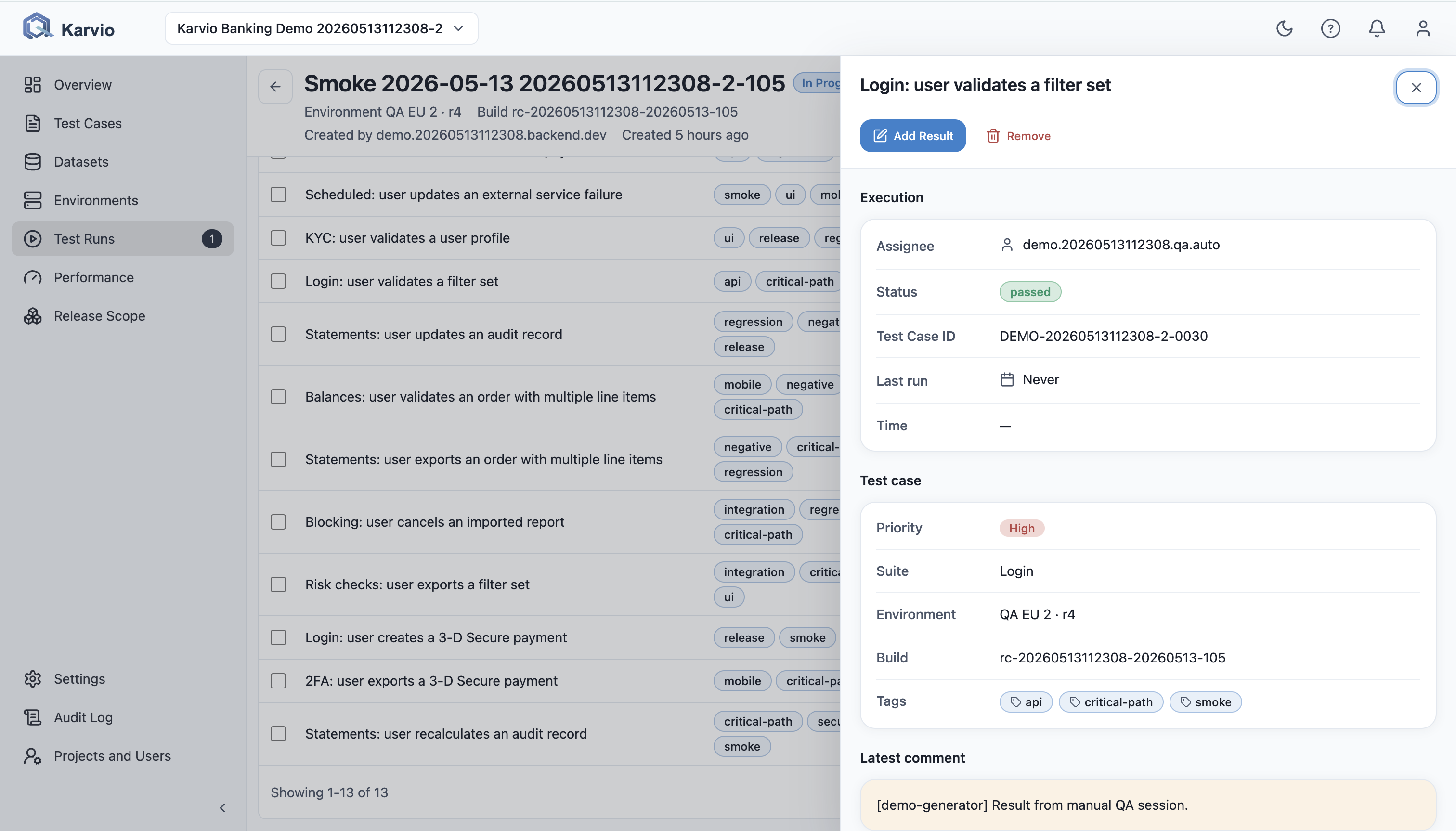Open the help question mark icon

[1330, 28]
